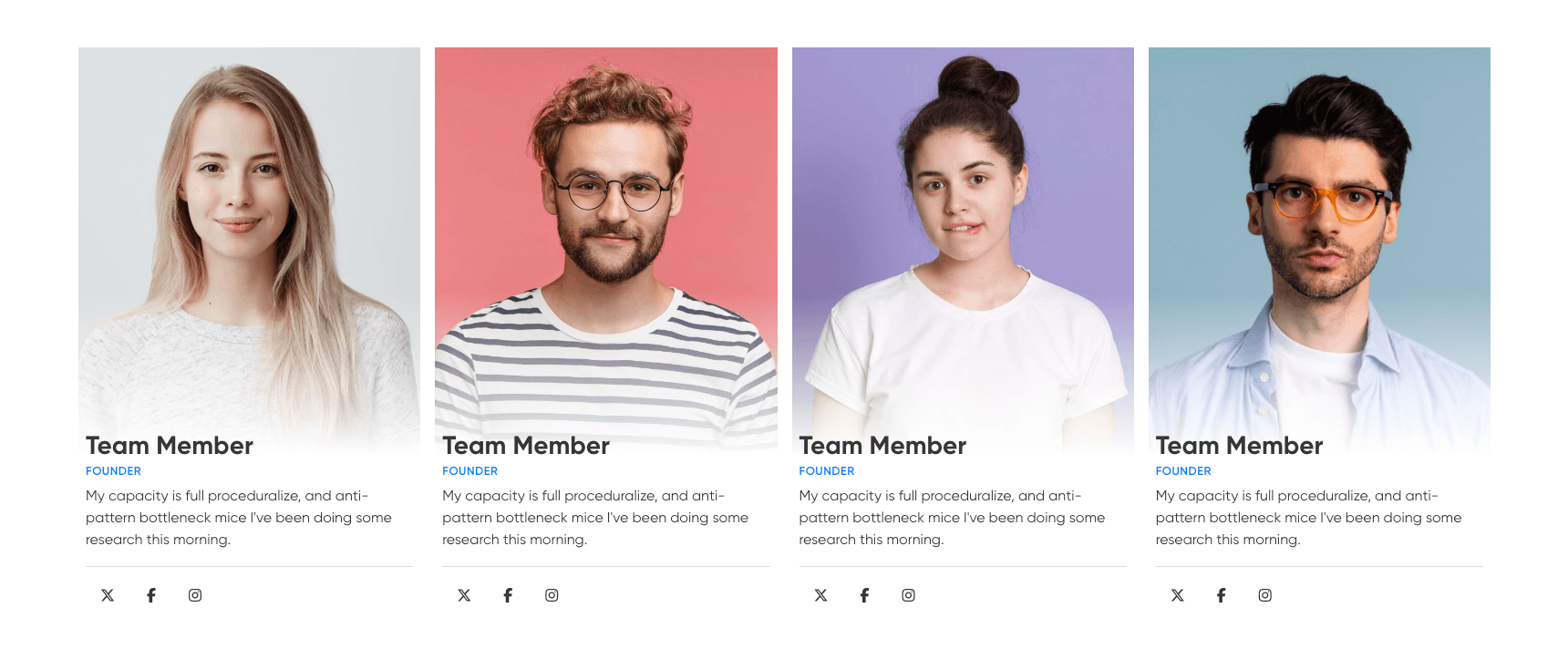The image size is (1568, 649).
Task: Click the first card's Team Member heading
Action: tap(170, 446)
